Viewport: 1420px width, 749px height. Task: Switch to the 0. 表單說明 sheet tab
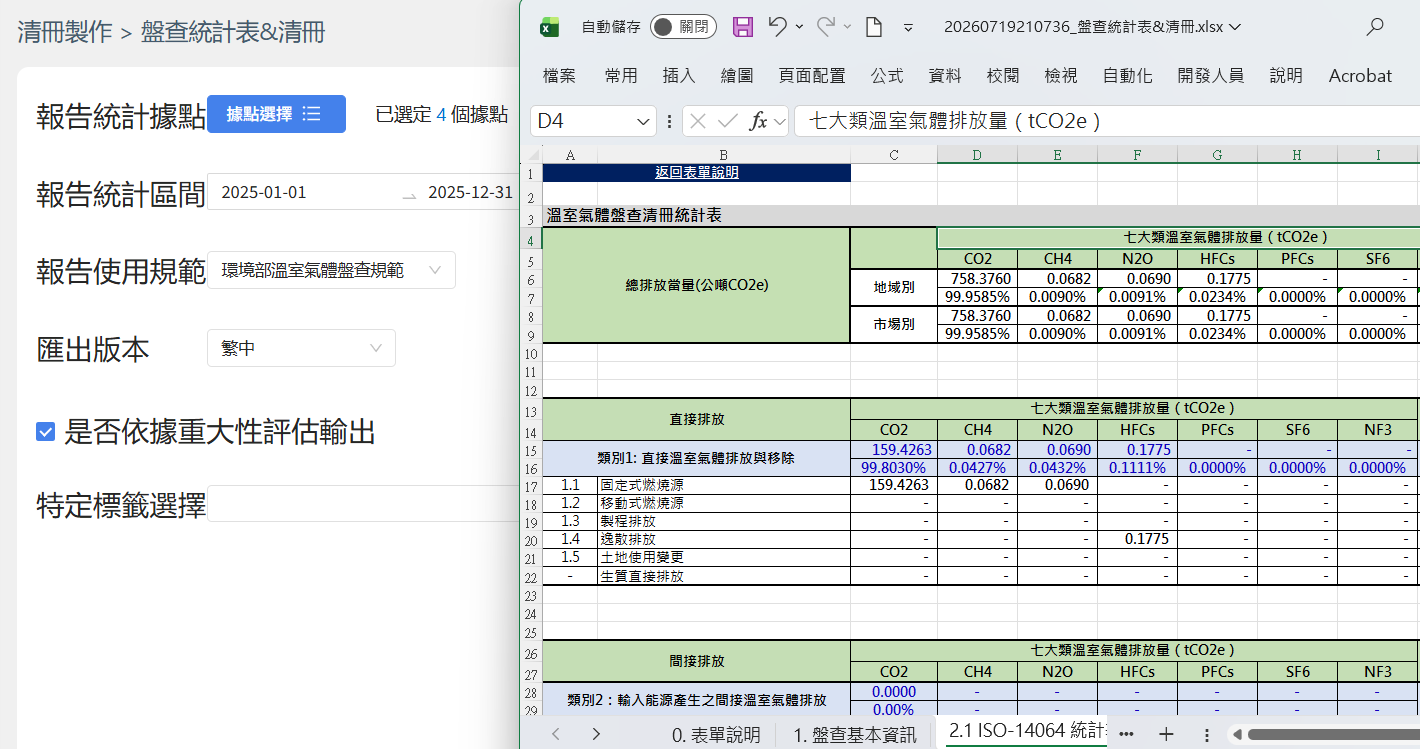pos(715,734)
